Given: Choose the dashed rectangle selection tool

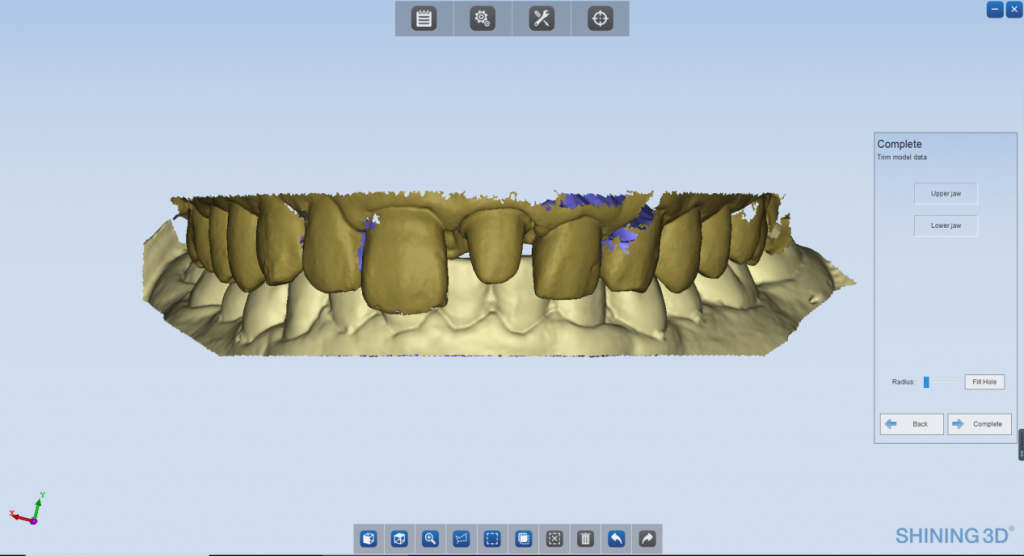Looking at the screenshot, I should (x=492, y=538).
